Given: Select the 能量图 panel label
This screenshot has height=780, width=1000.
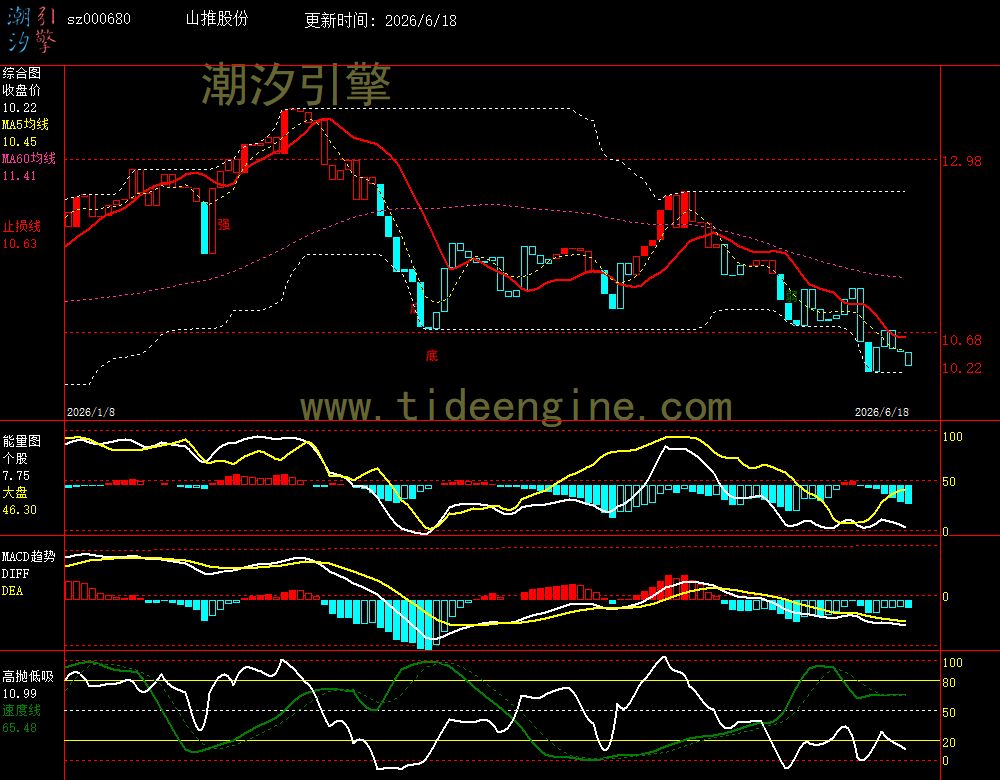Looking at the screenshot, I should point(21,441).
